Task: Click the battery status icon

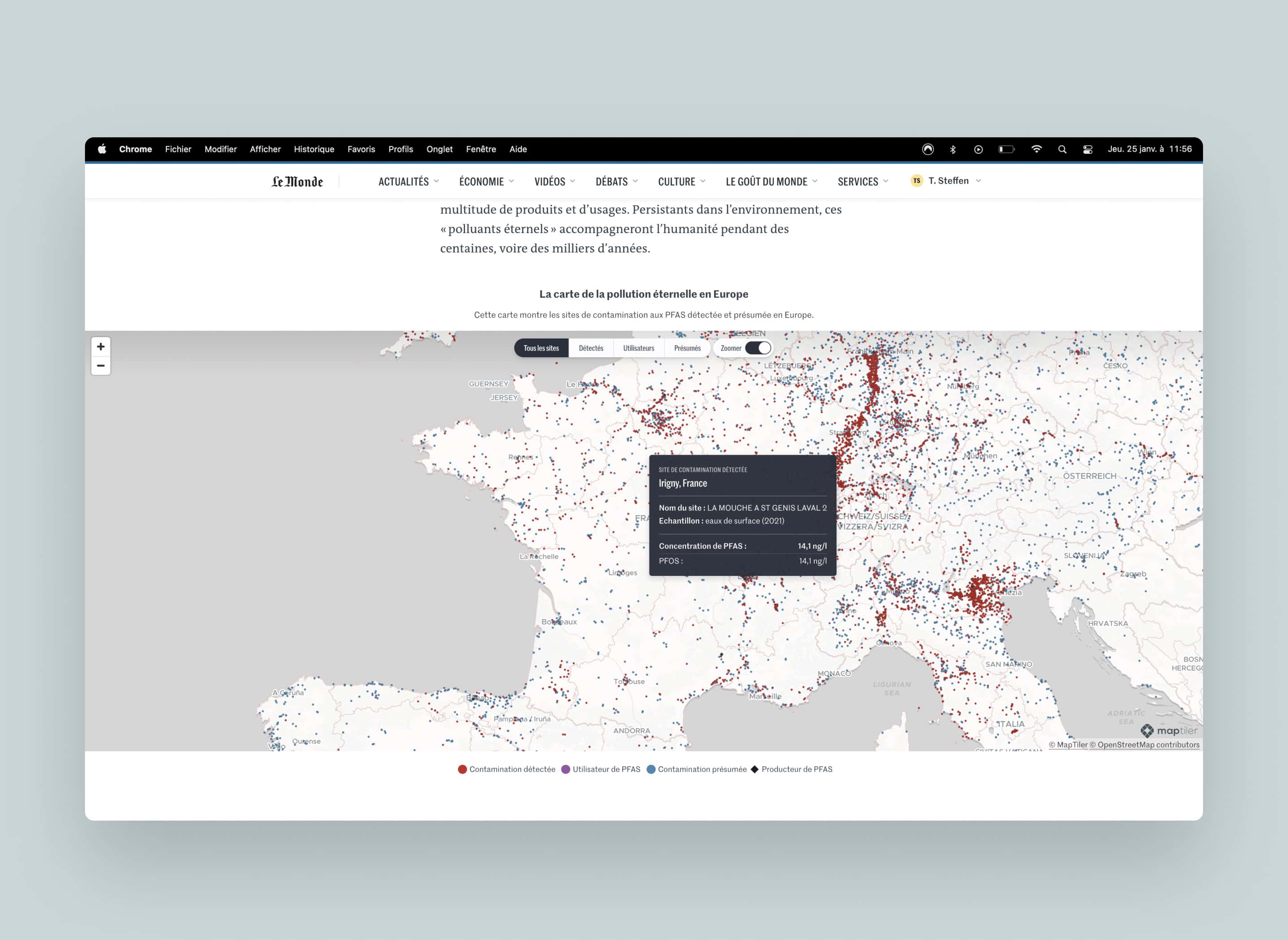Action: 1006,149
